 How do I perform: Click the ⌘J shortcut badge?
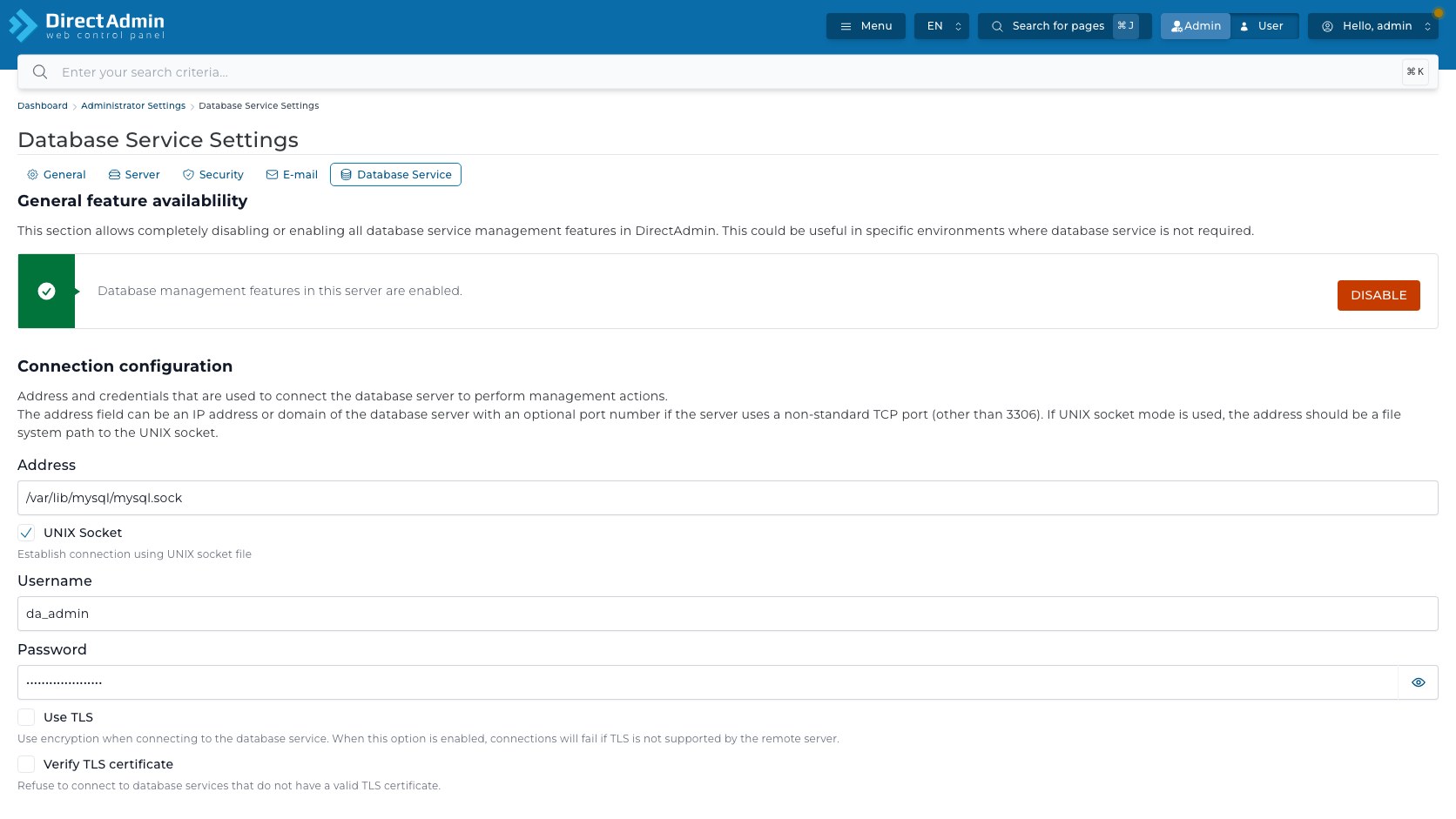point(1126,26)
